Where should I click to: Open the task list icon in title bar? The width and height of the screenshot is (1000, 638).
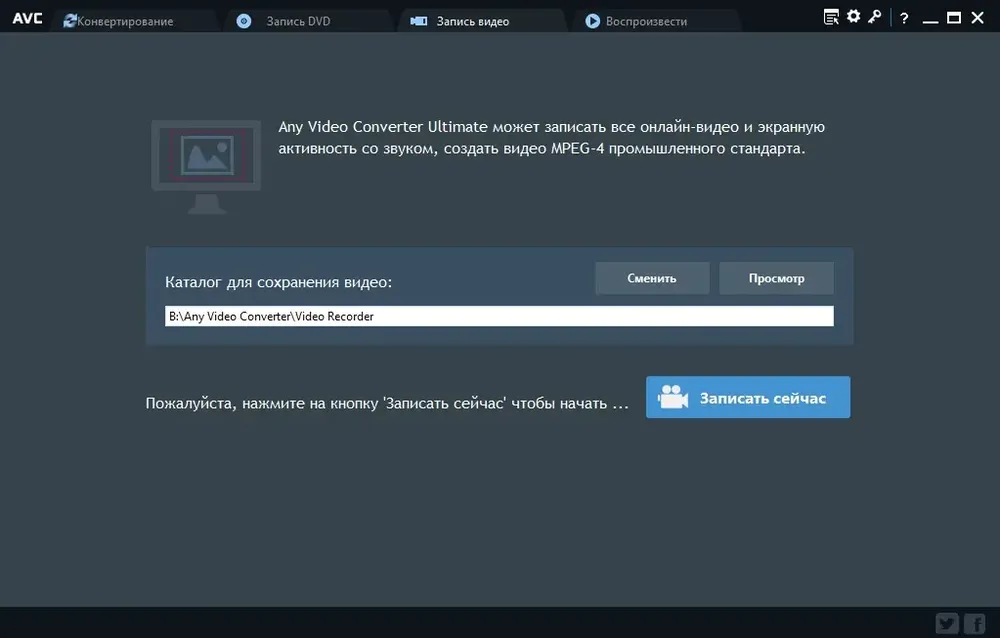coord(831,17)
